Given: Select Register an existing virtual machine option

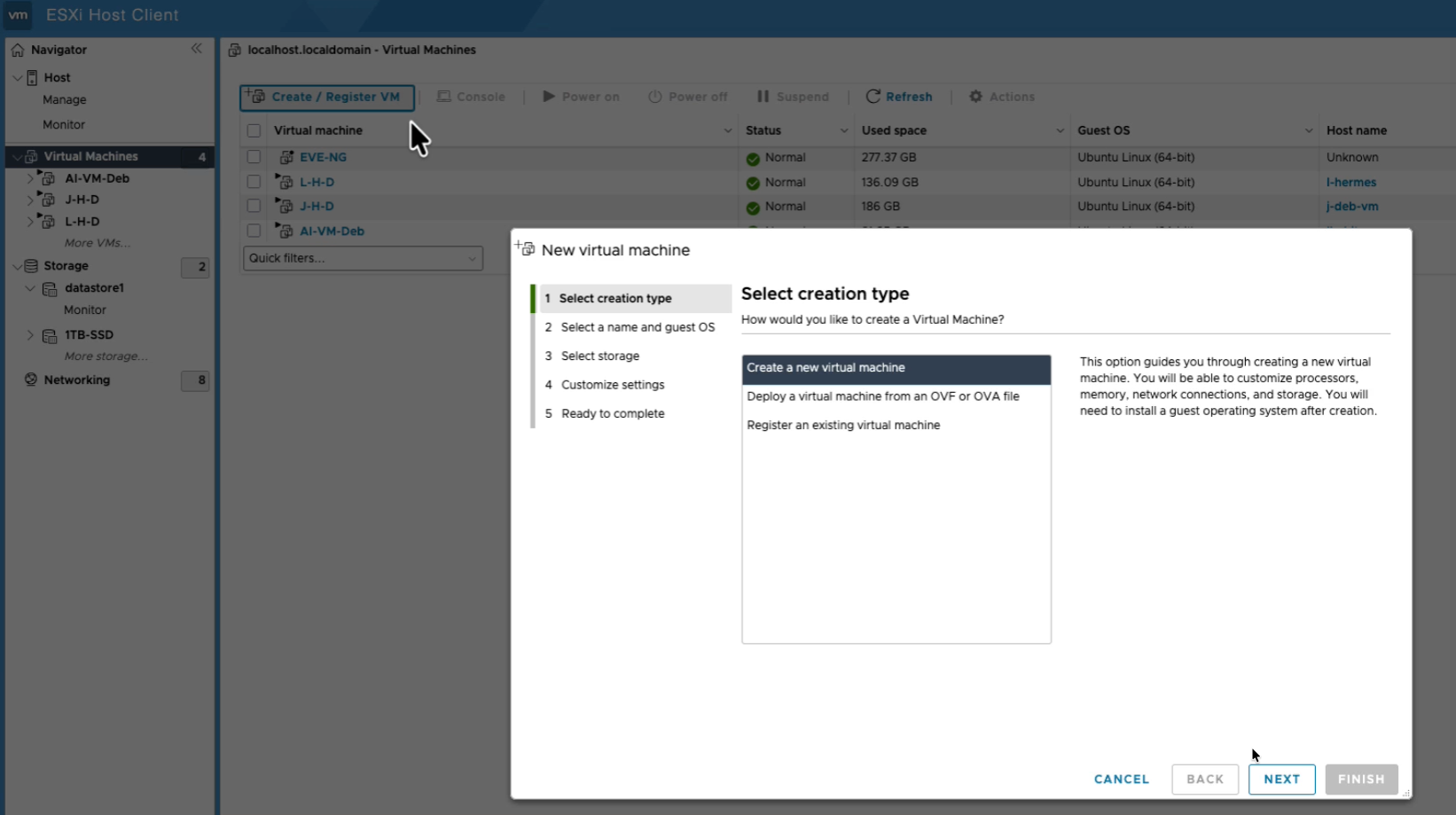Looking at the screenshot, I should tap(896, 426).
